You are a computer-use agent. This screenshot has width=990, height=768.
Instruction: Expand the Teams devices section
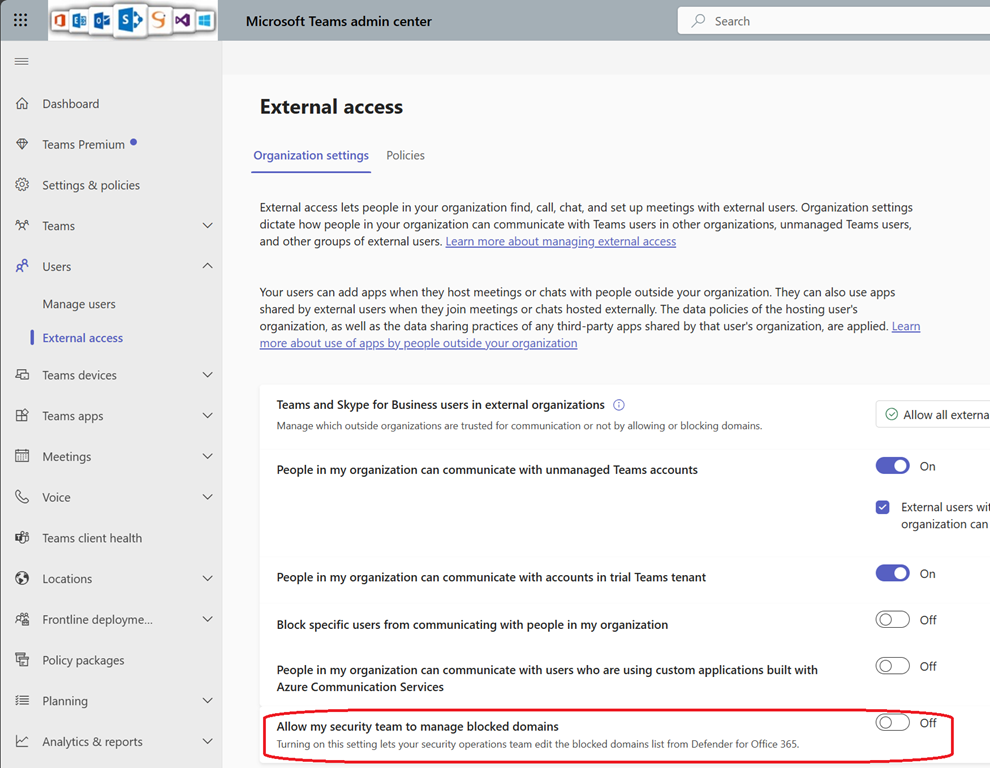coord(207,375)
